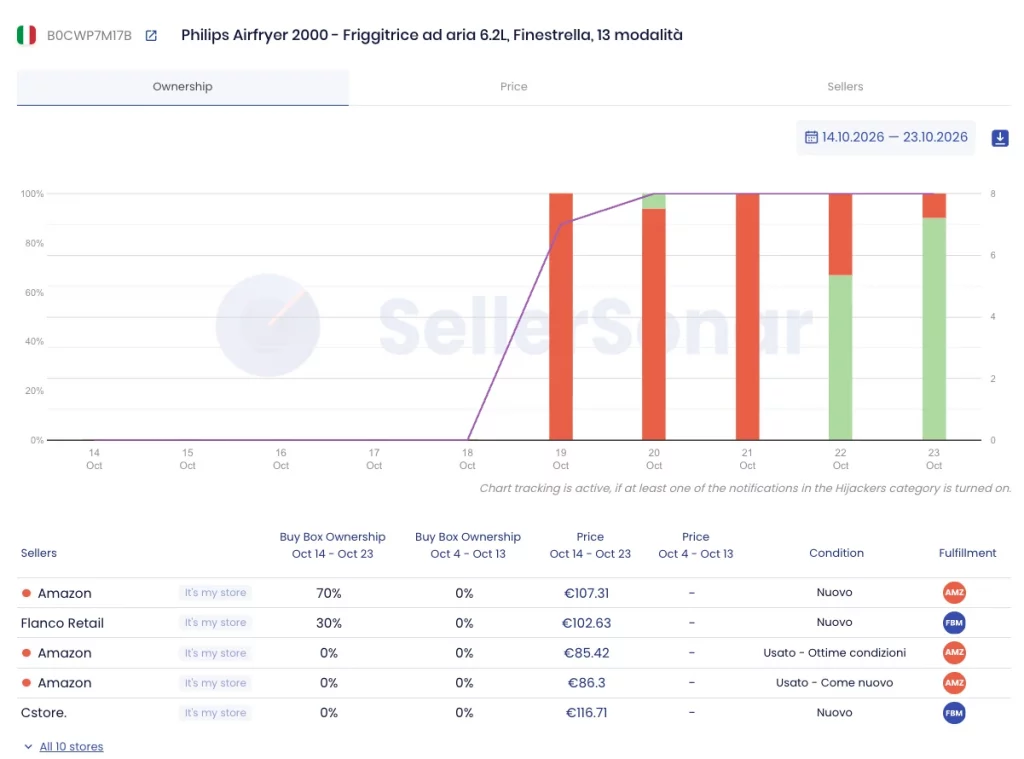1024x759 pixels.
Task: Switch to the Sellers tab
Action: [x=845, y=87]
